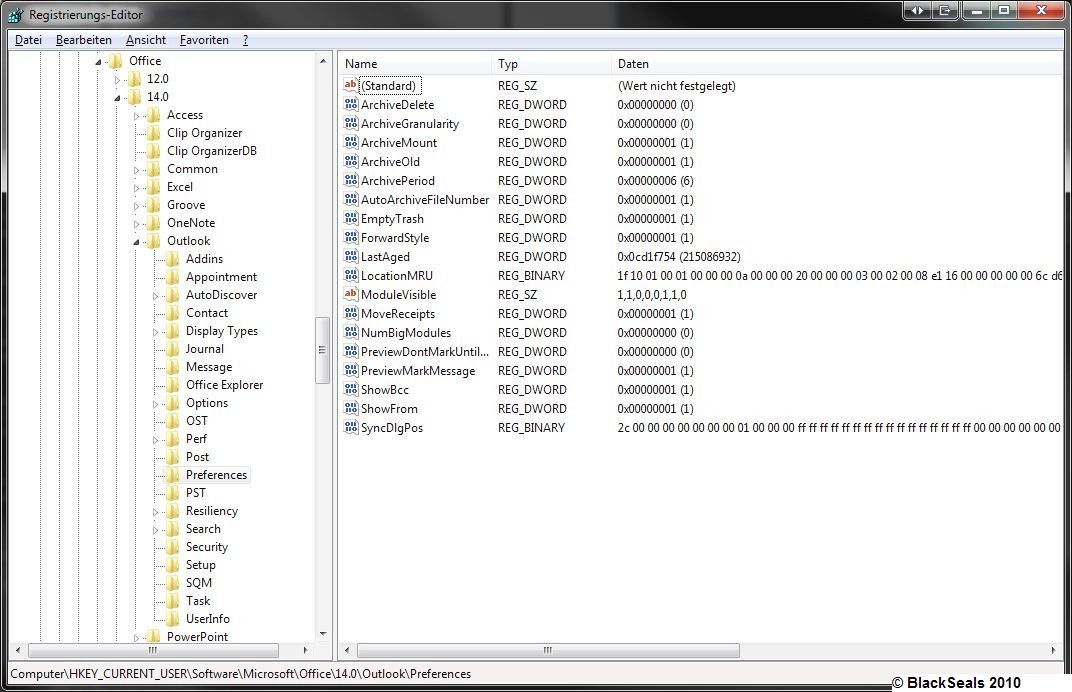The width and height of the screenshot is (1072, 692).
Task: Open the Favoriten menu
Action: pyautogui.click(x=204, y=40)
